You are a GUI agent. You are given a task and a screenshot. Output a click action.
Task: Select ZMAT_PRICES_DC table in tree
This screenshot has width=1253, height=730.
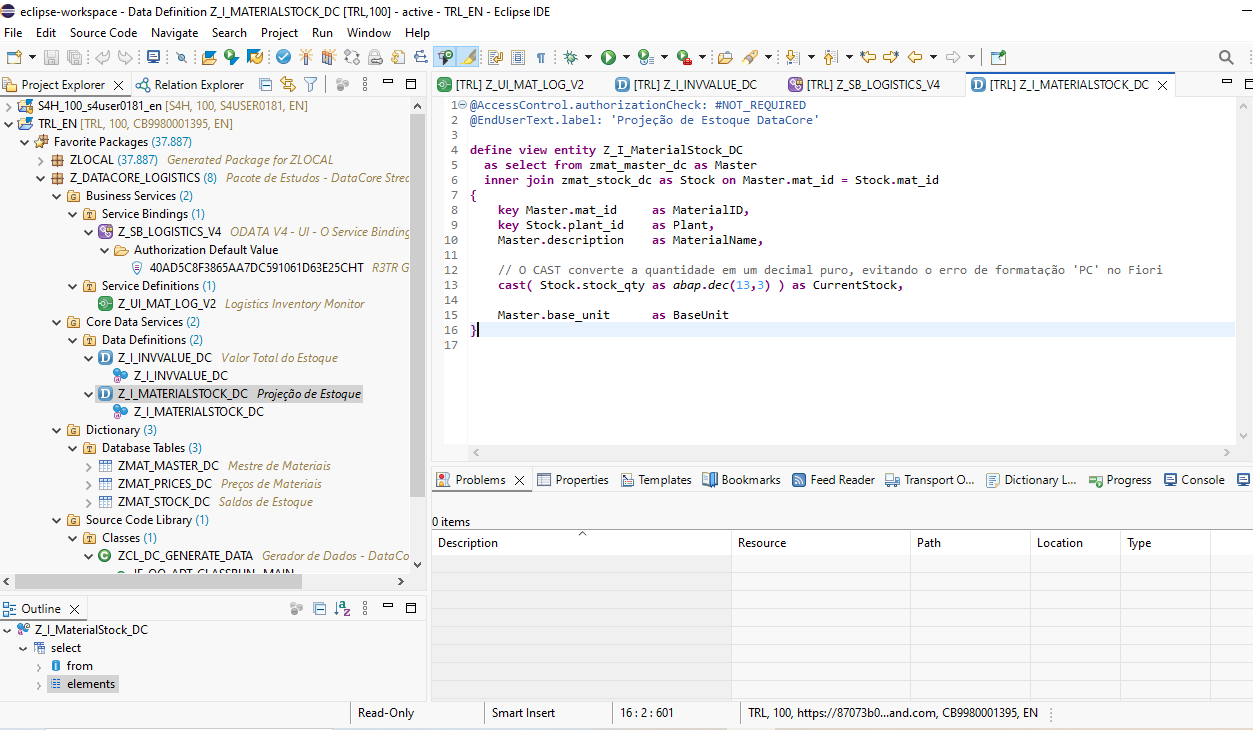(165, 484)
